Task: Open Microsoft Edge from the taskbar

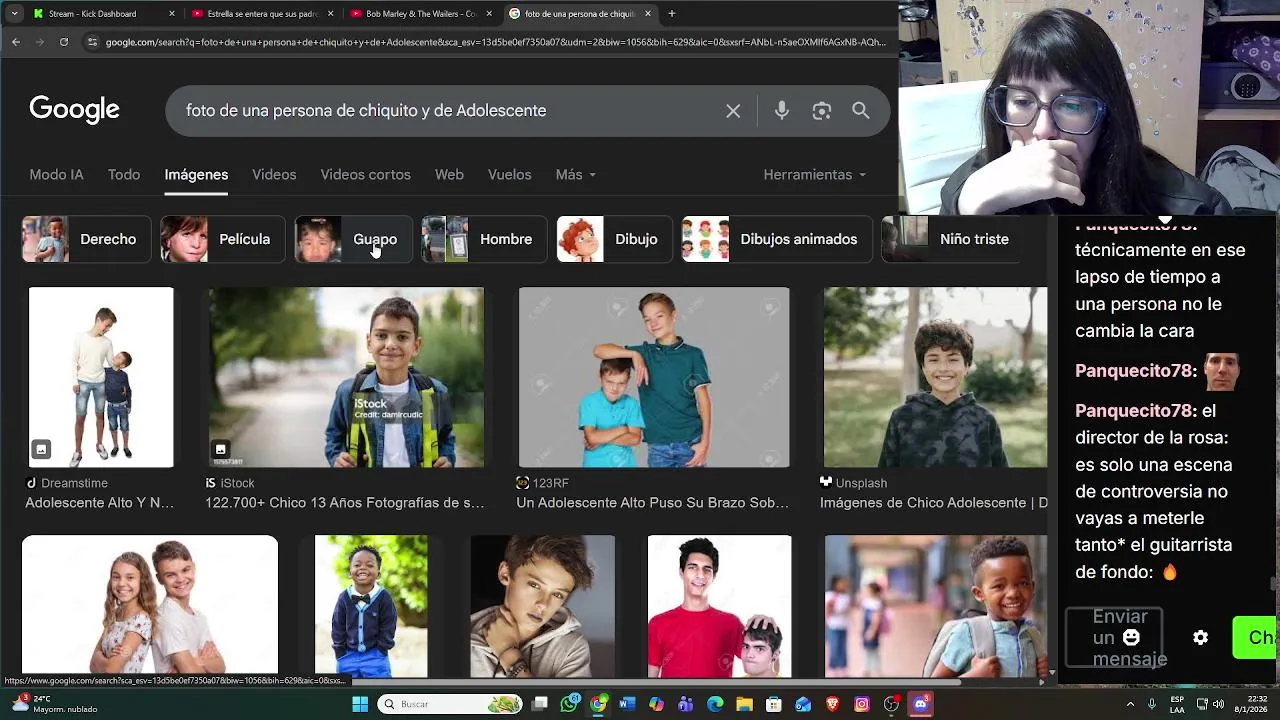Action: pos(715,704)
